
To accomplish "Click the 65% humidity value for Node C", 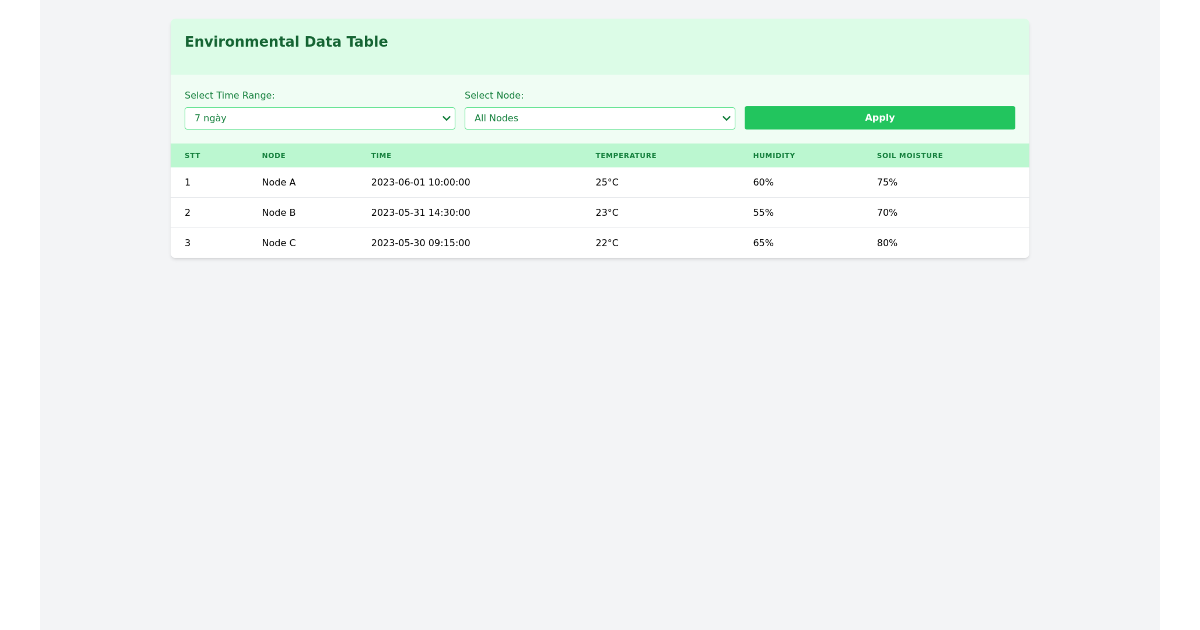I will click(x=763, y=242).
